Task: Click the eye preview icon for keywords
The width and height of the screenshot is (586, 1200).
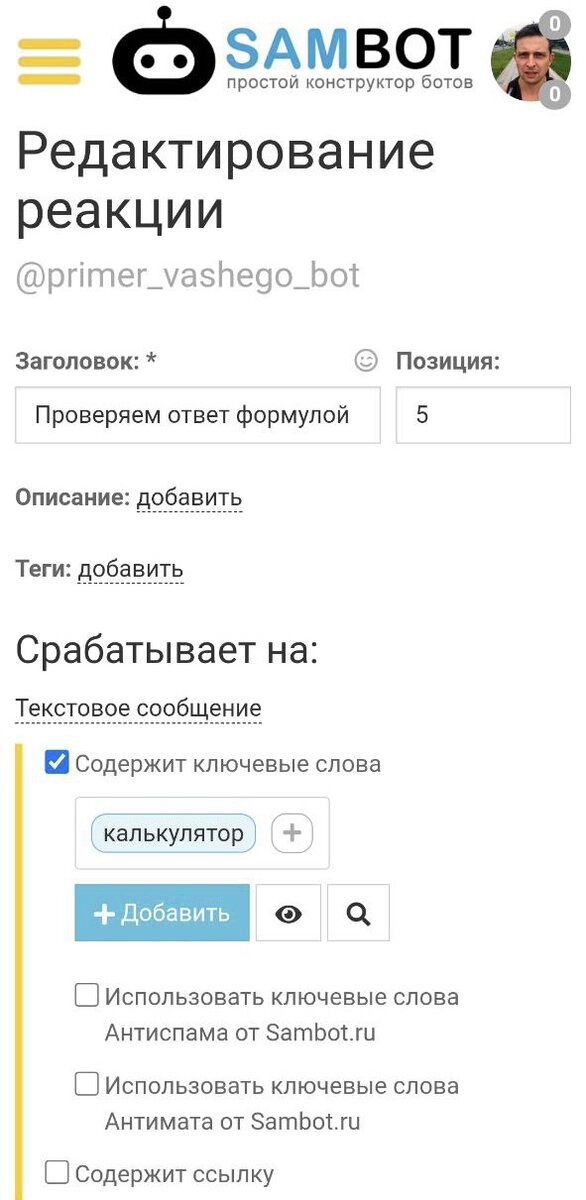Action: 288,912
